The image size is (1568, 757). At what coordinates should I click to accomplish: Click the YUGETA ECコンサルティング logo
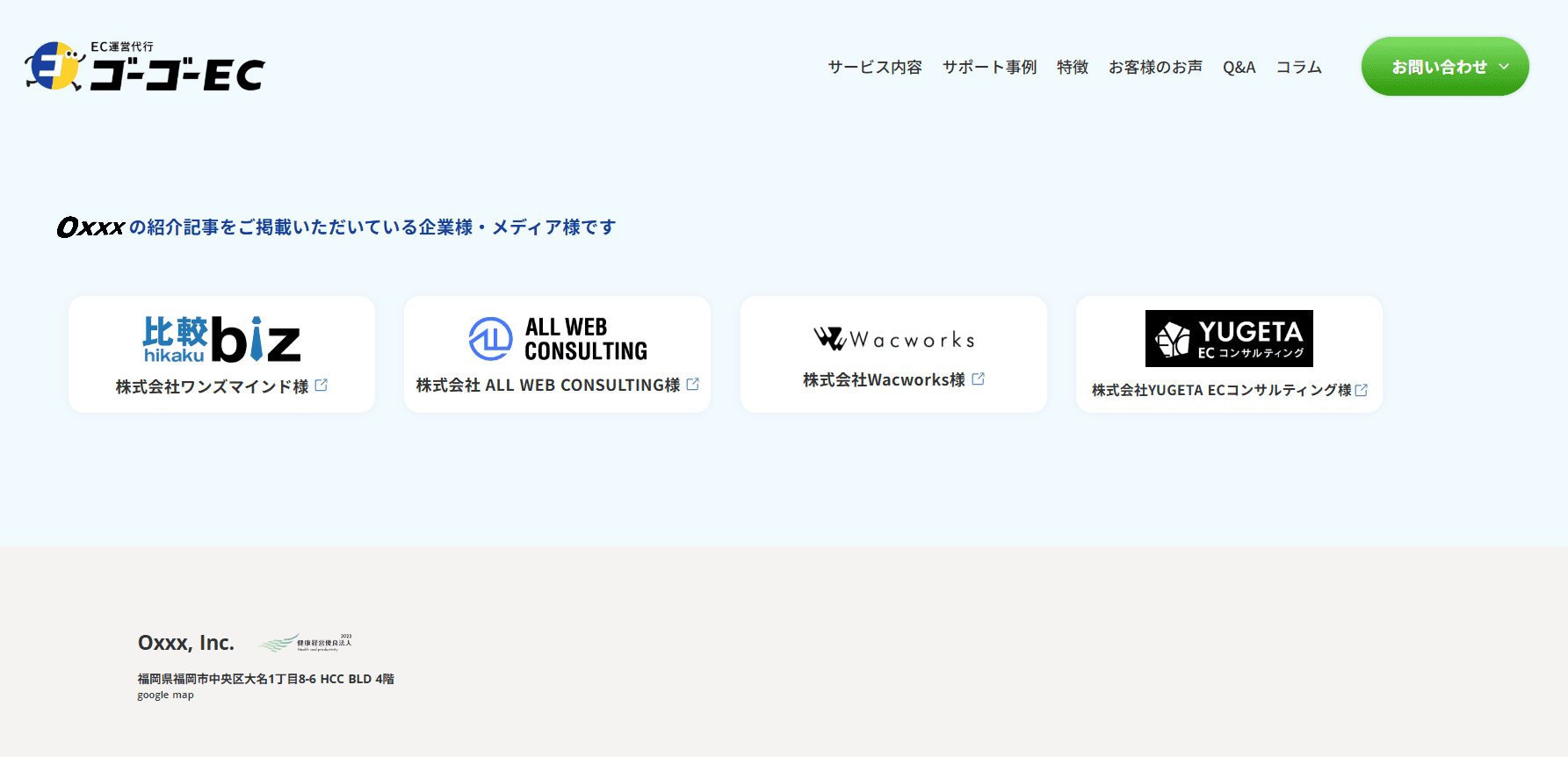1229,338
